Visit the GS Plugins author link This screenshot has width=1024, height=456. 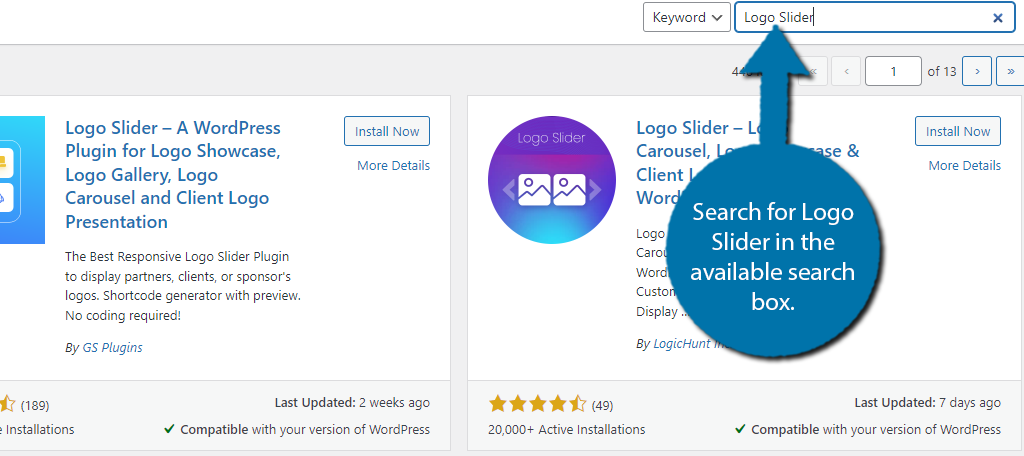coord(112,348)
